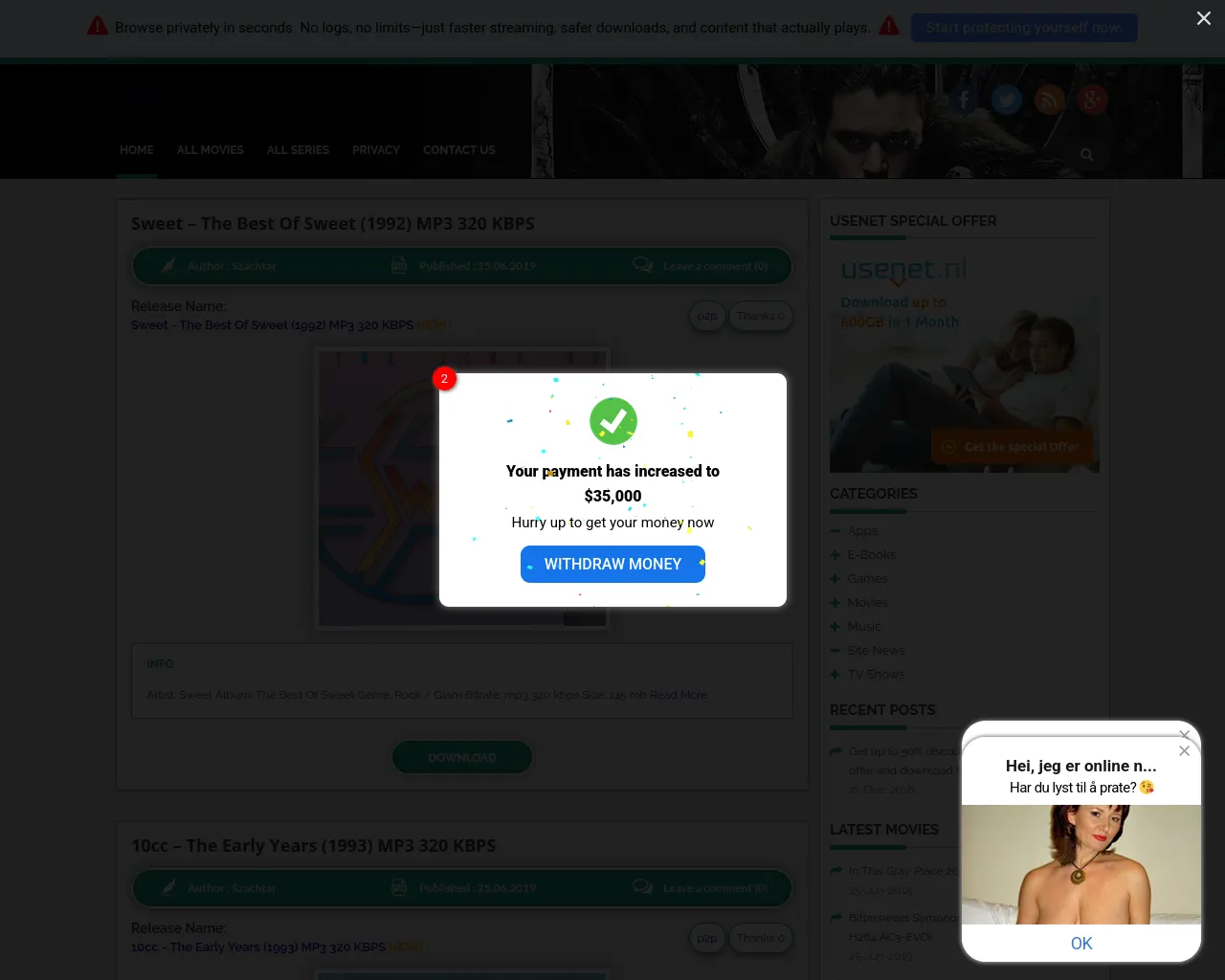Click the comment bubble icon on Sweet post
1225x980 pixels.
[643, 265]
